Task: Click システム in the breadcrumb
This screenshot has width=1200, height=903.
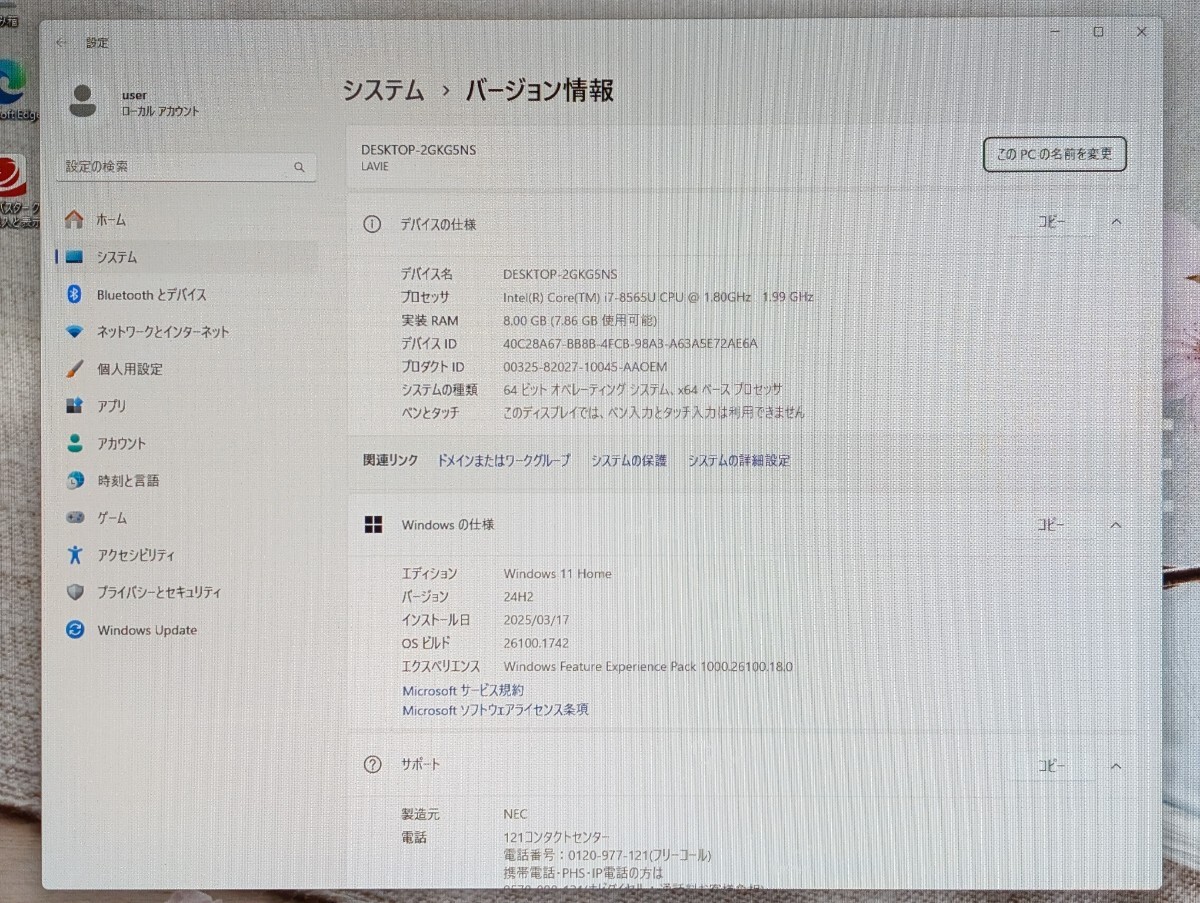Action: pyautogui.click(x=383, y=91)
